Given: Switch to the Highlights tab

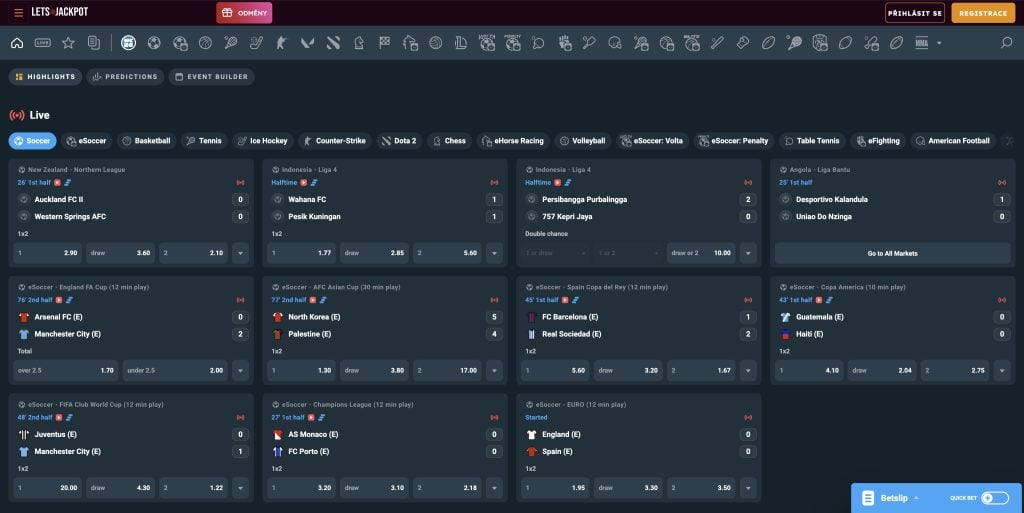Looking at the screenshot, I should pos(45,76).
